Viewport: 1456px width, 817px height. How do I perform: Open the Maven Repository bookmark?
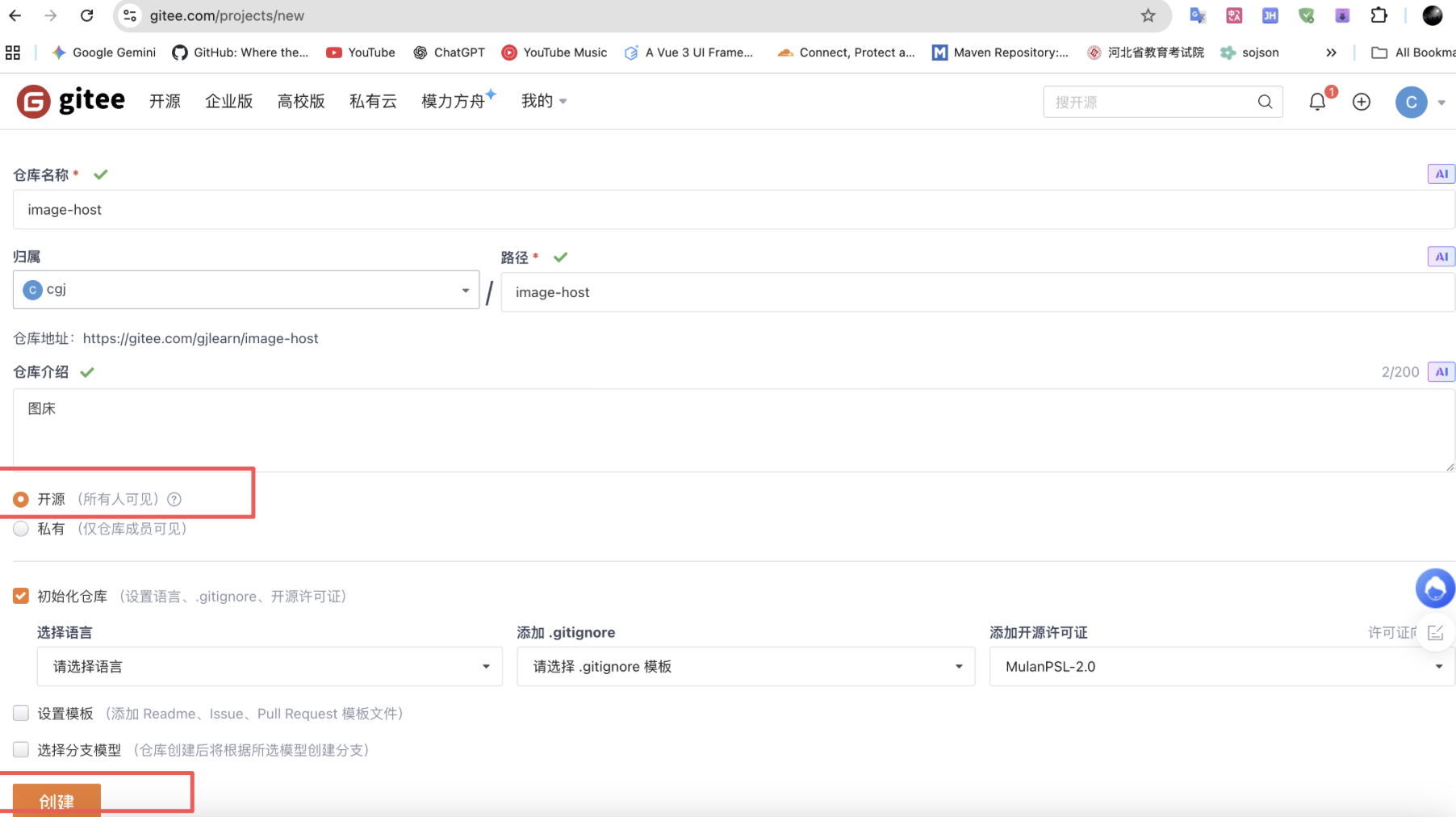1001,52
